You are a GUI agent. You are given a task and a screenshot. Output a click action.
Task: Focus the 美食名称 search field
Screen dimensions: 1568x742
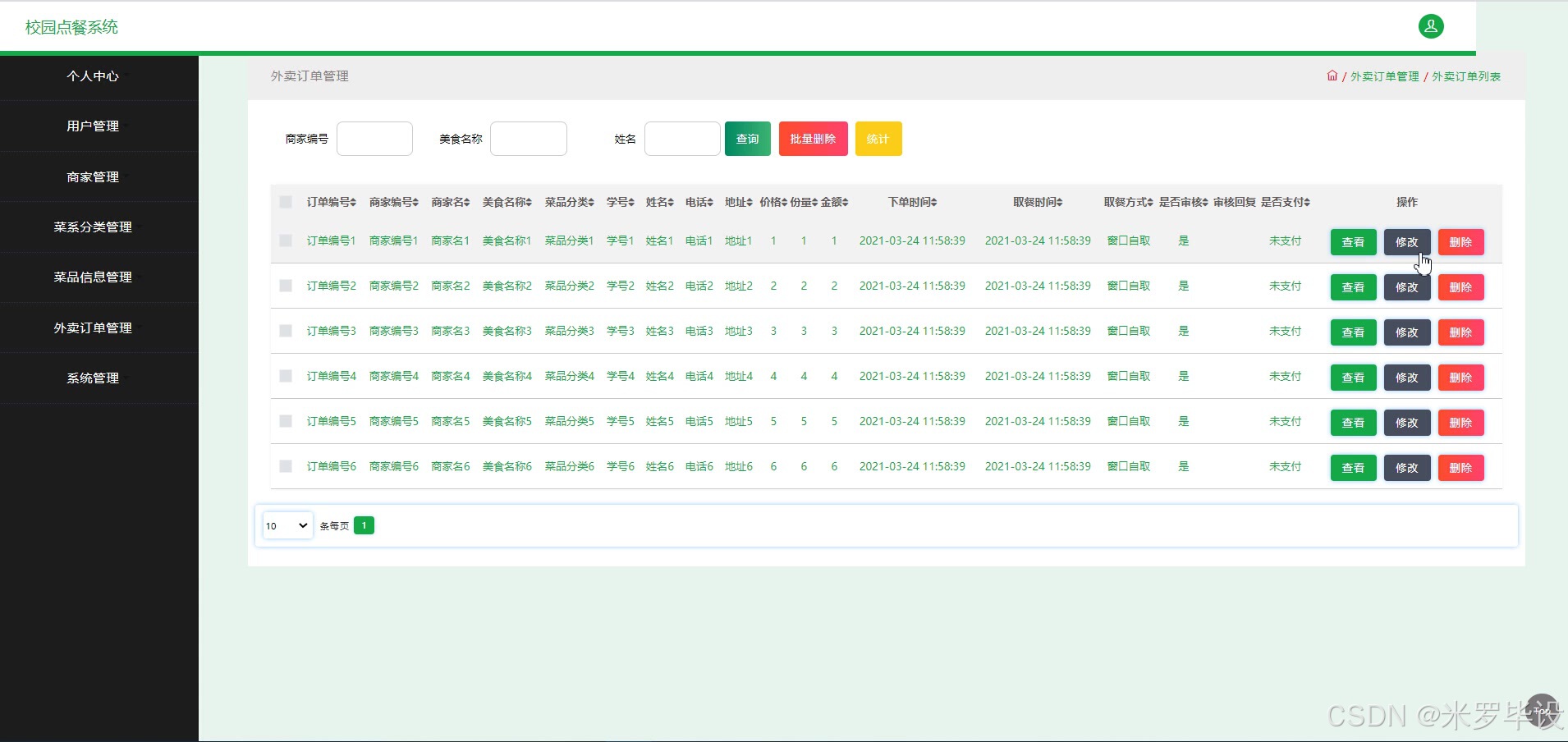[x=529, y=139]
